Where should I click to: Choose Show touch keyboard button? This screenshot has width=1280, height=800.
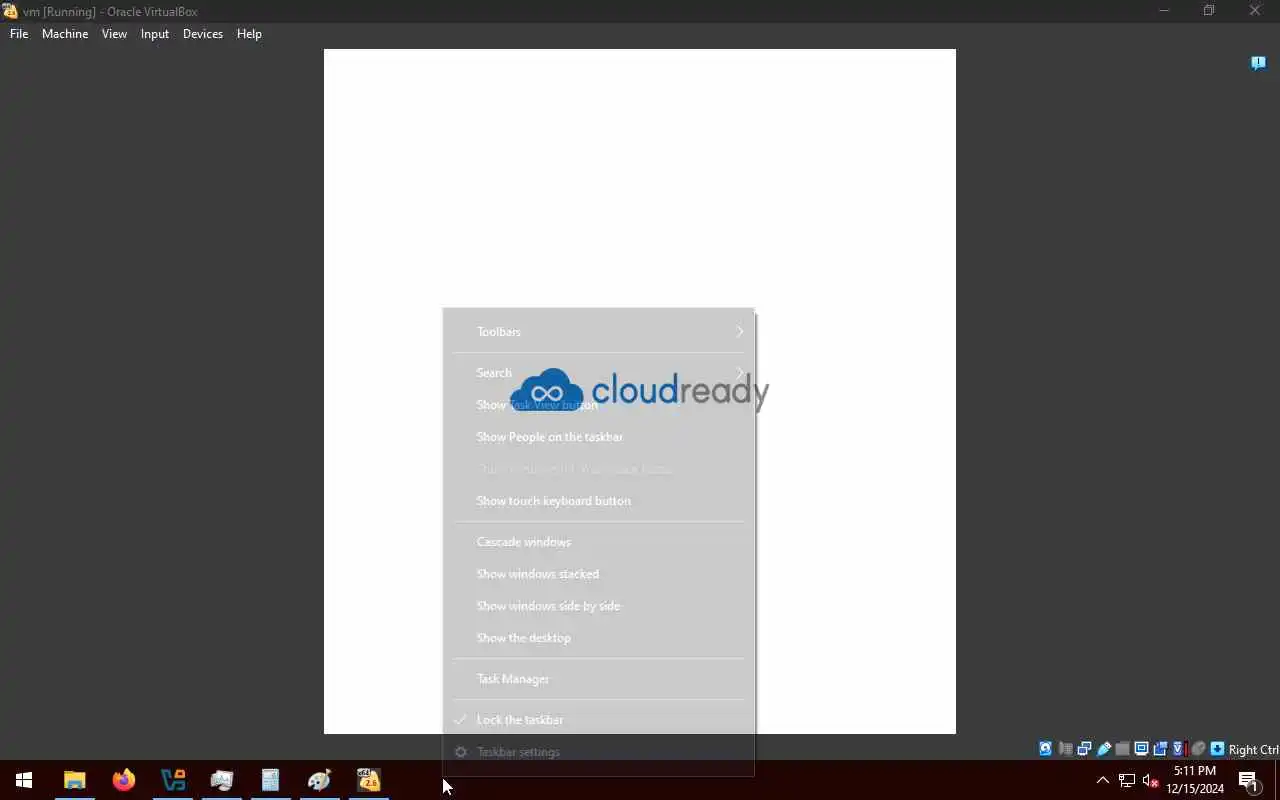click(599, 500)
